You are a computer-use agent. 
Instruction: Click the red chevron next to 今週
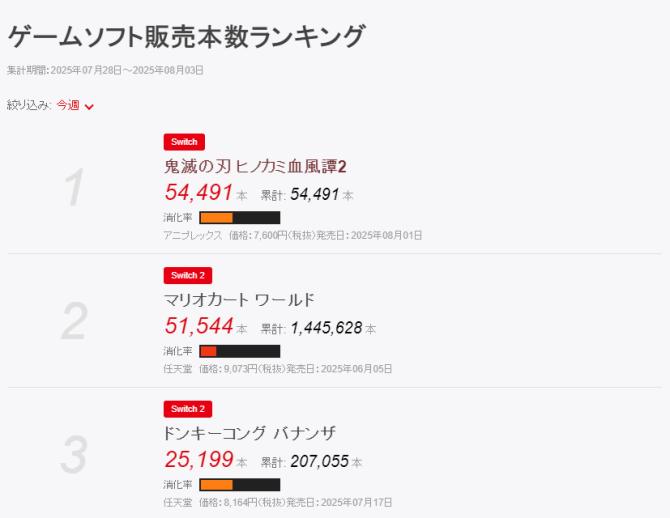pos(89,106)
